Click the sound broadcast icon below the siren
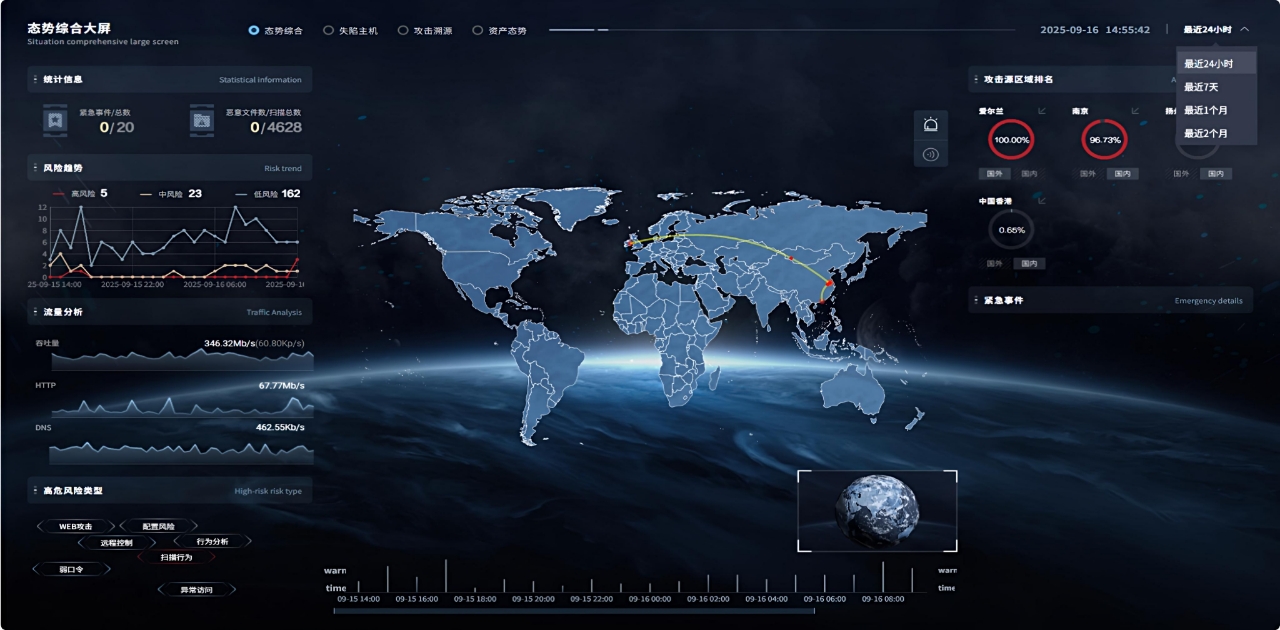 coord(931,154)
